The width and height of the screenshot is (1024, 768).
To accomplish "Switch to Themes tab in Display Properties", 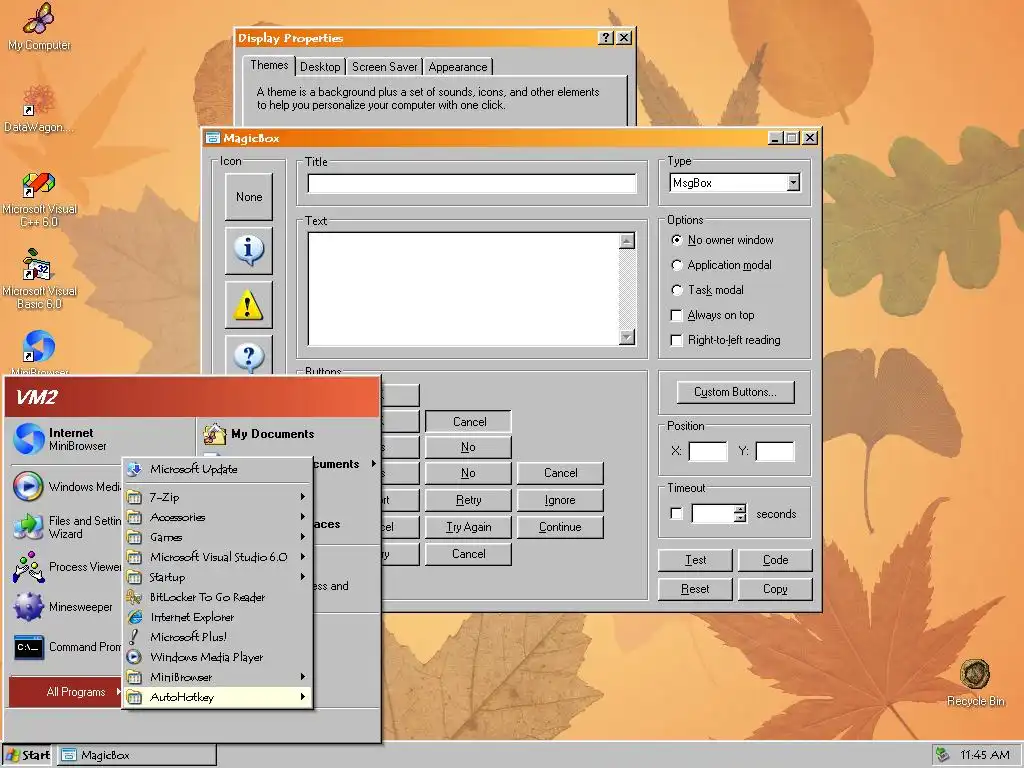I will click(268, 65).
